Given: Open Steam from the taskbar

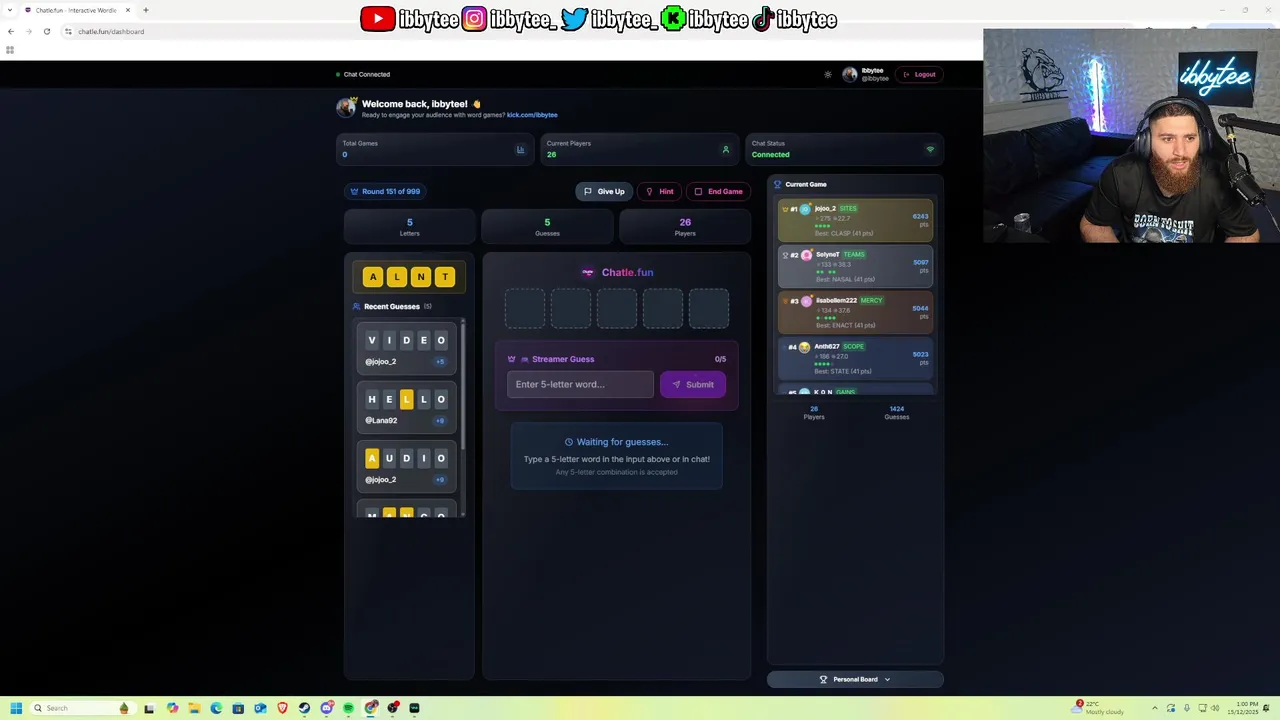Looking at the screenshot, I should click(x=304, y=708).
